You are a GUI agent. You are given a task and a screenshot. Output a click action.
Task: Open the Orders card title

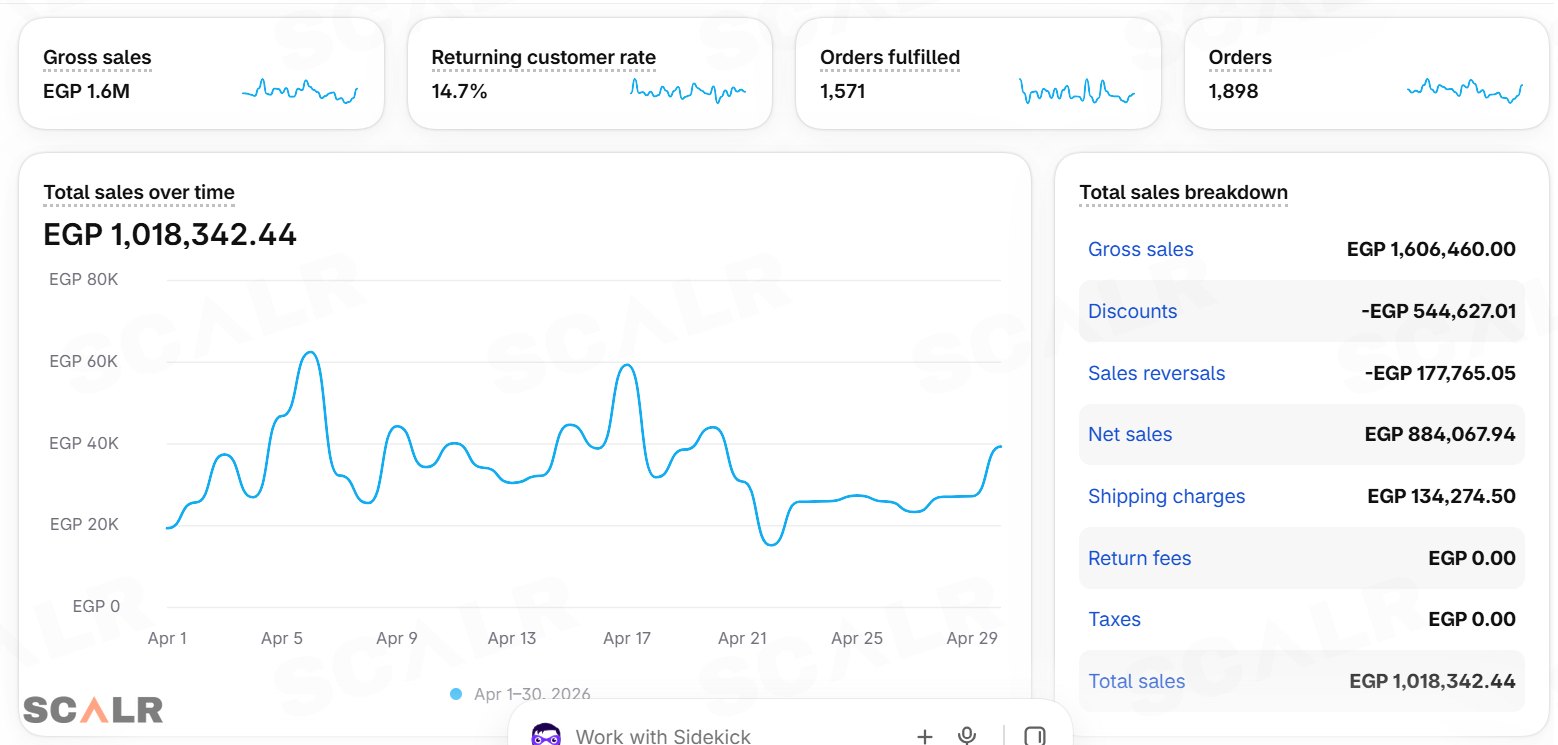[1240, 58]
